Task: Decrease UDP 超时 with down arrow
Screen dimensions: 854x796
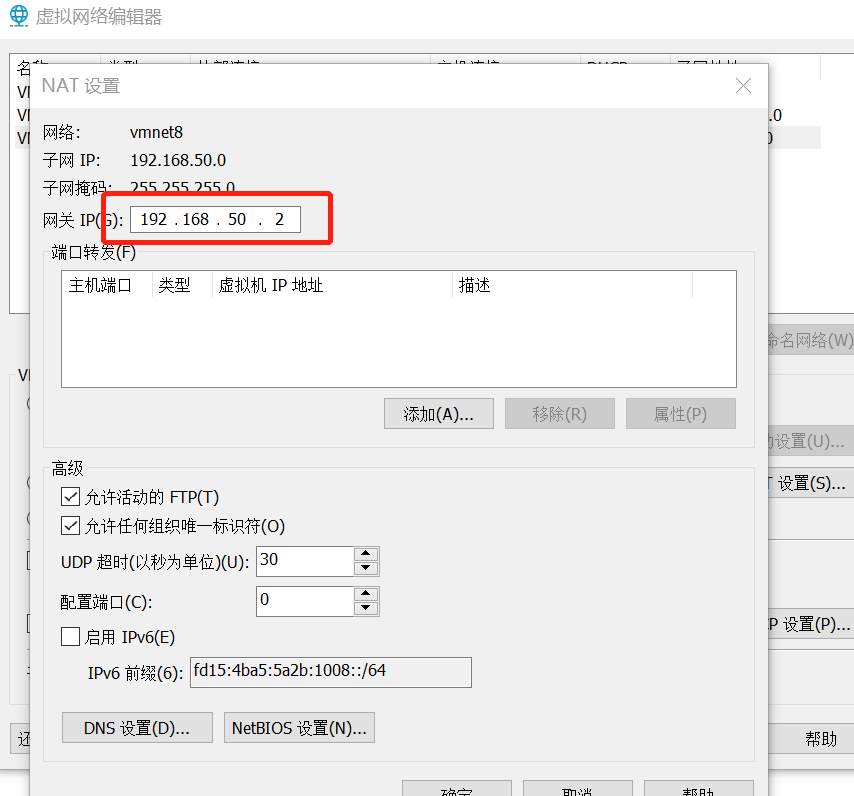Action: (x=366, y=568)
